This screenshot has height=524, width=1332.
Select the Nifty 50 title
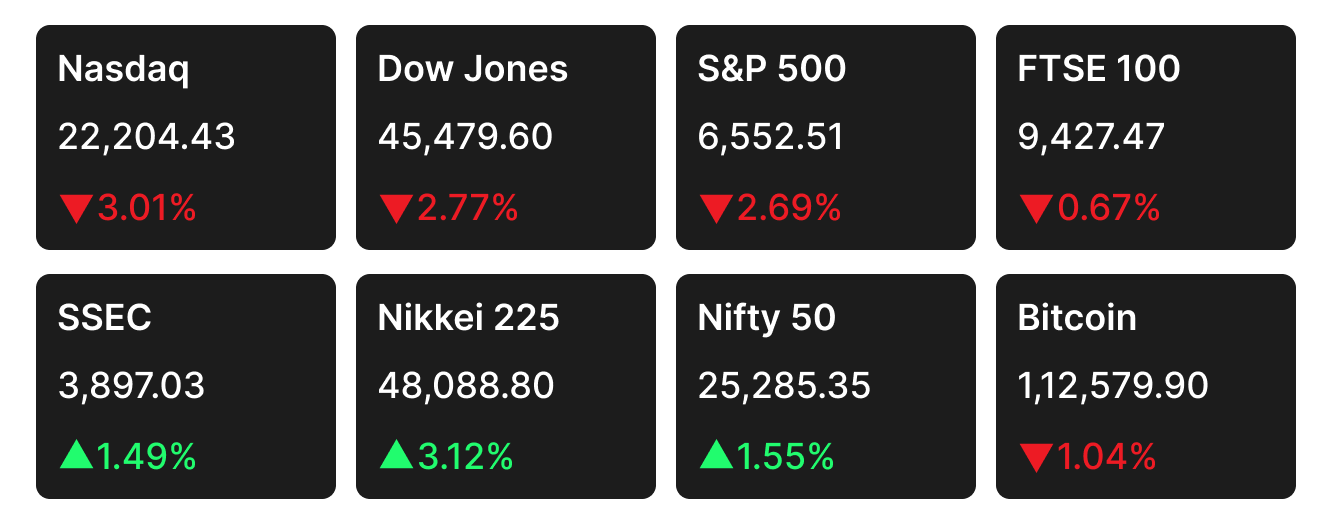point(766,318)
